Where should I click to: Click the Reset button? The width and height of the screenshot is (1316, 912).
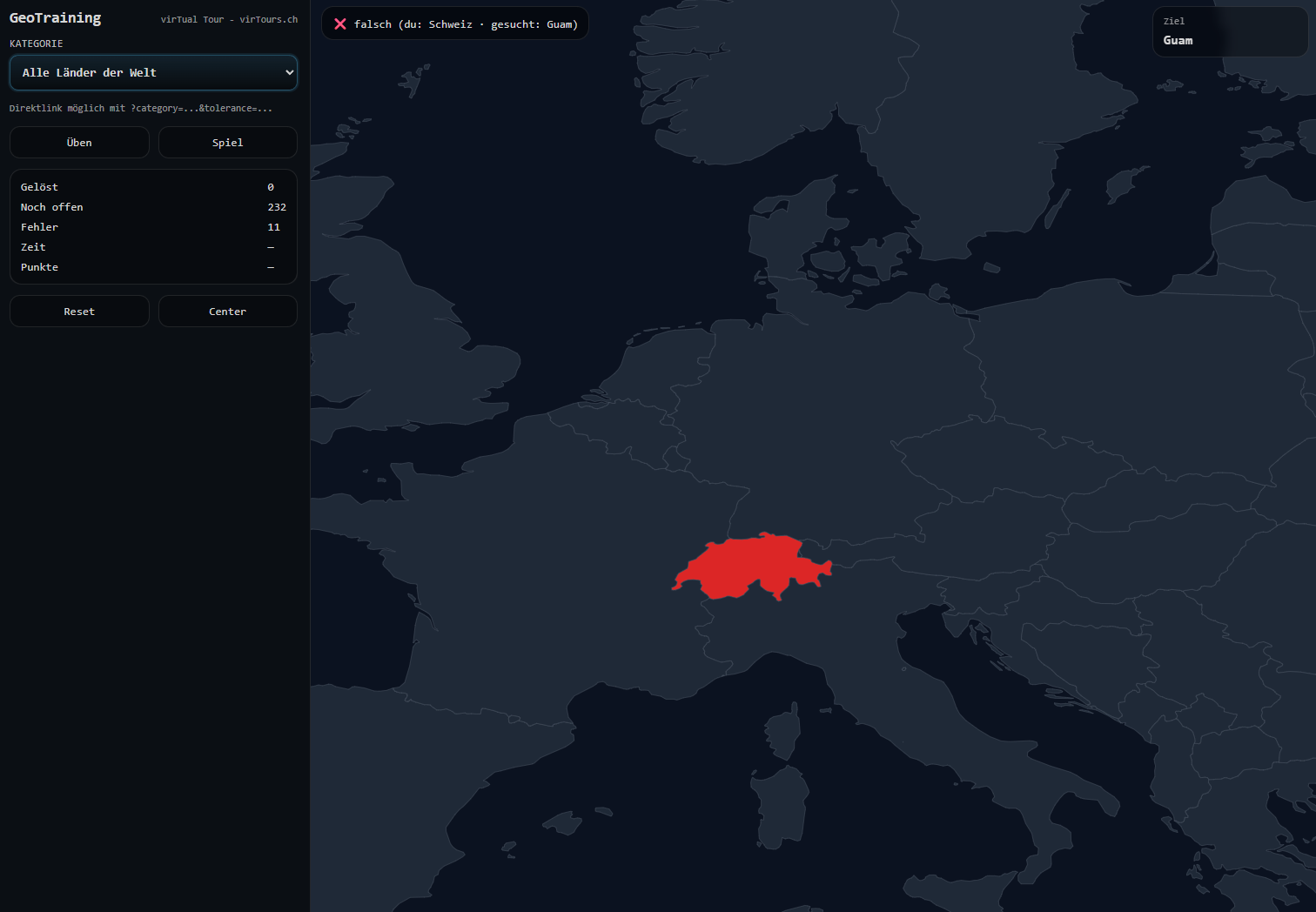point(79,312)
